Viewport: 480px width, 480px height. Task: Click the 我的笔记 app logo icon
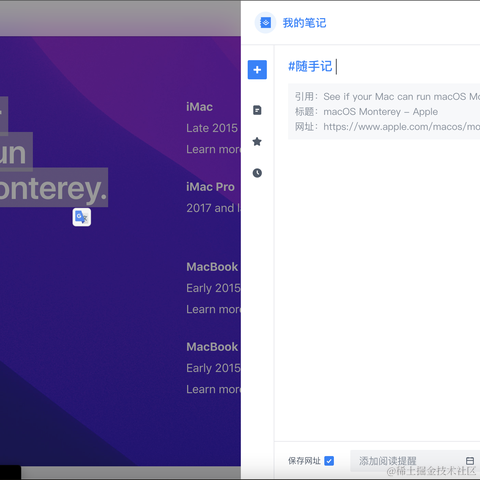coord(265,23)
